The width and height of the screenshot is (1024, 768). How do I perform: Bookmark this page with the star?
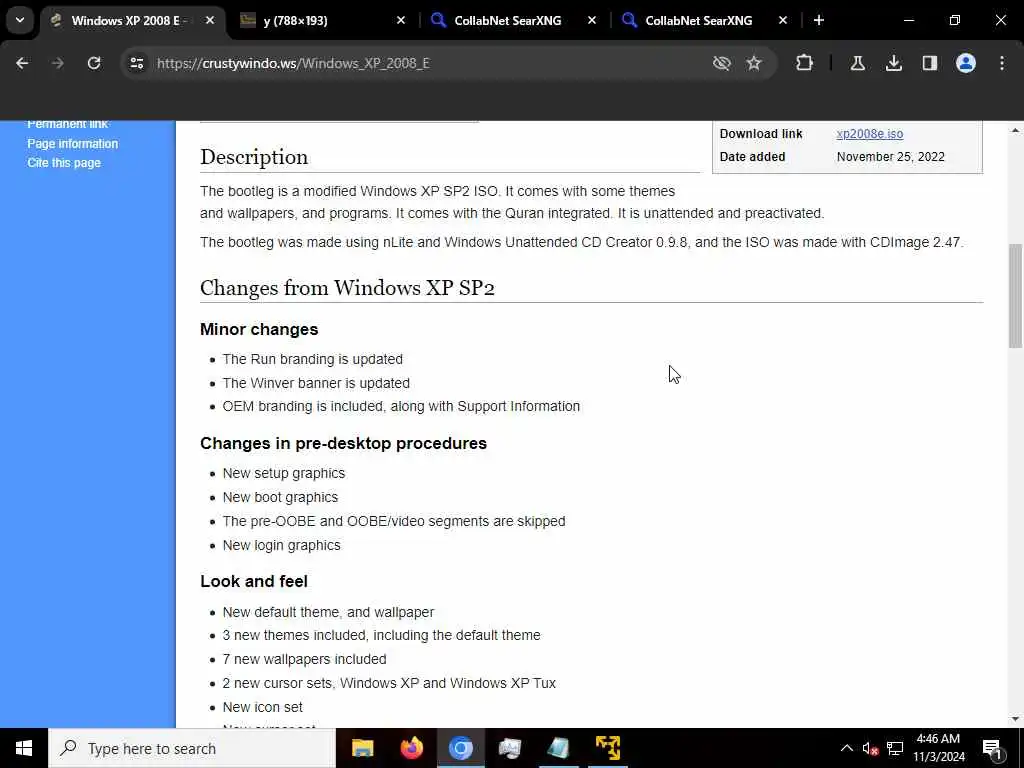[754, 63]
